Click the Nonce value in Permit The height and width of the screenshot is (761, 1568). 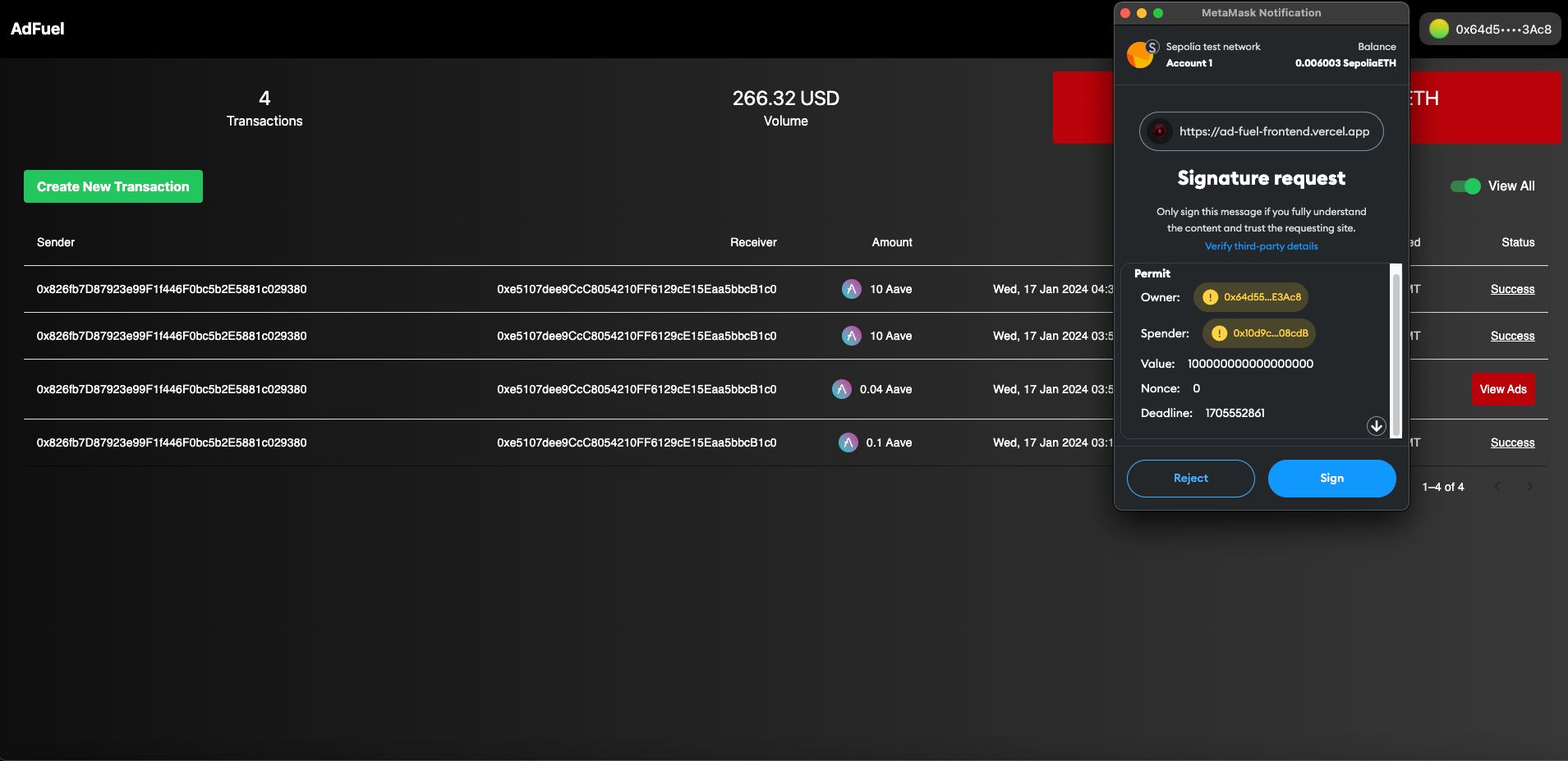1197,388
